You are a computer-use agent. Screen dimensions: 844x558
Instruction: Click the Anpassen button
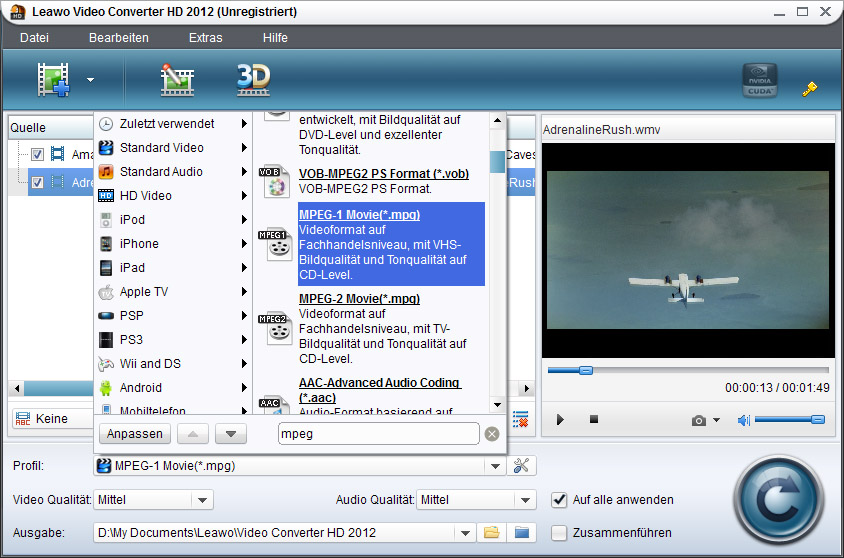133,434
